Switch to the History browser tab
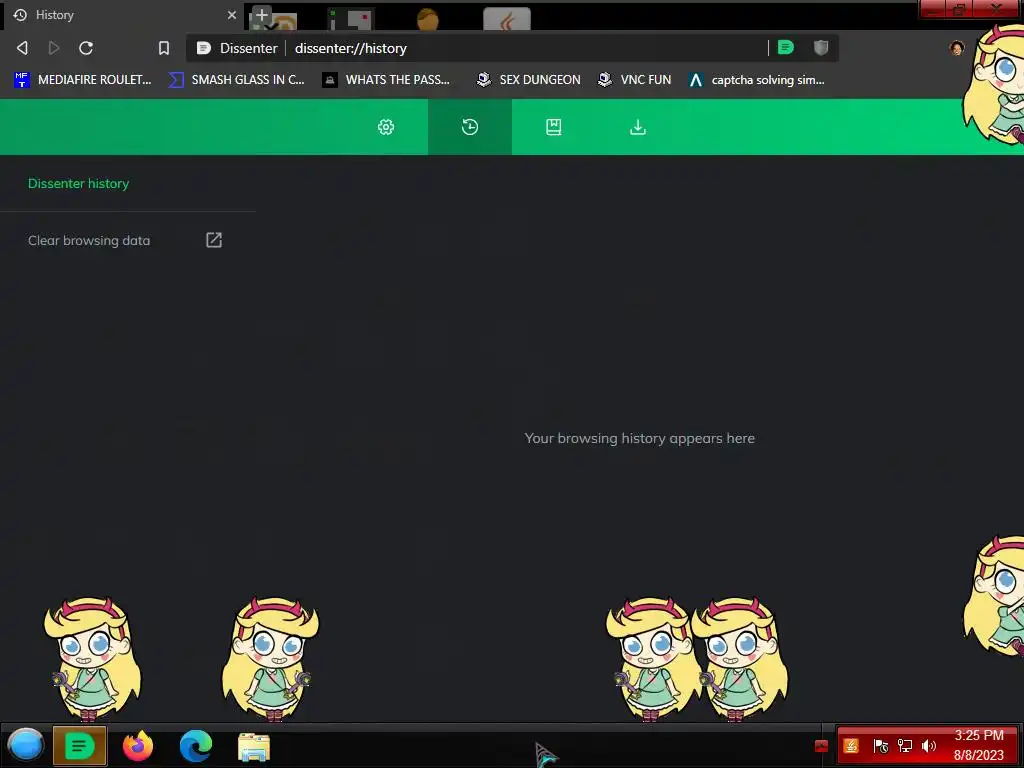Viewport: 1024px width, 768px height. pos(123,15)
